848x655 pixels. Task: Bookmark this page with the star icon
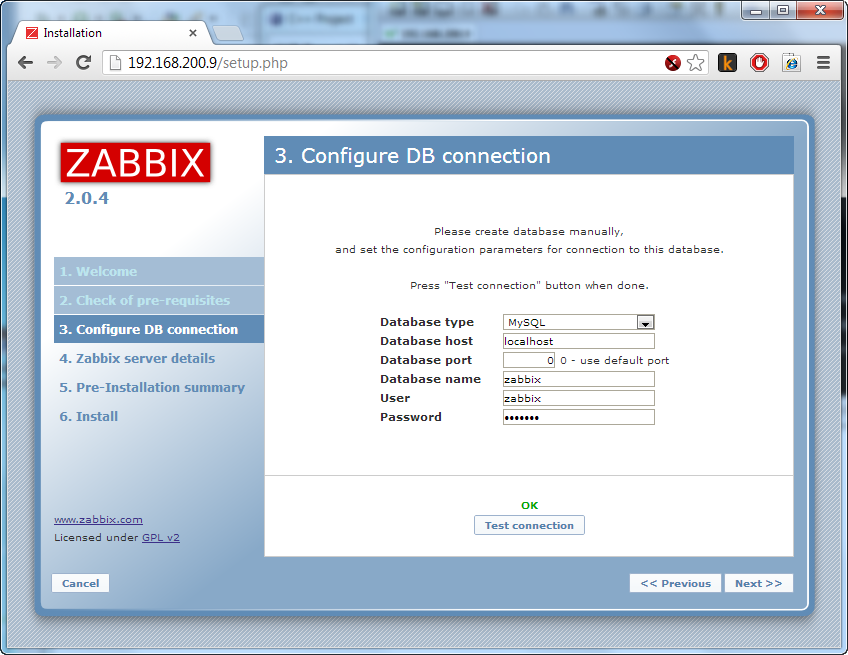pyautogui.click(x=695, y=63)
